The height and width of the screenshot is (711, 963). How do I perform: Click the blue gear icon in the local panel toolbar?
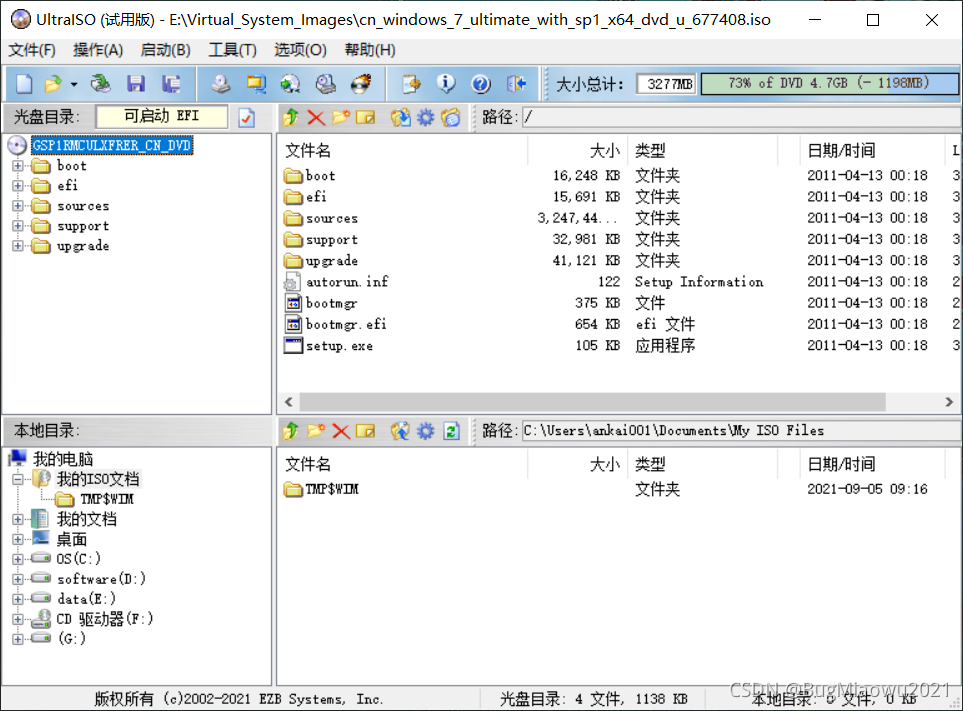tap(426, 431)
